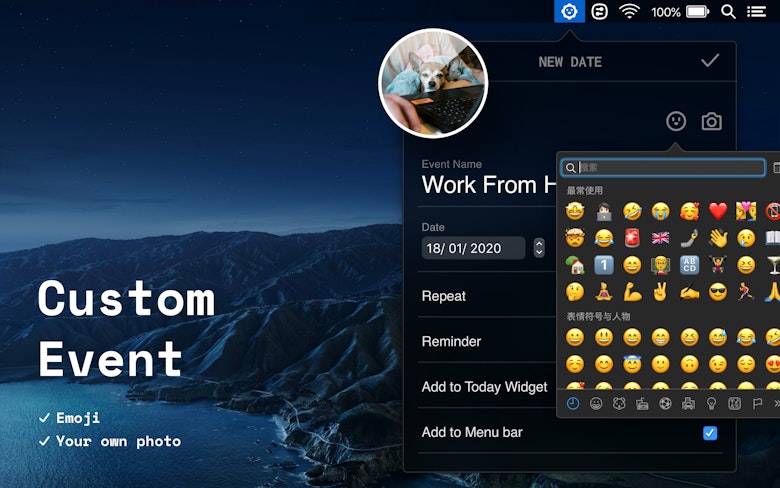
Task: Confirm new date with the checkmark icon
Action: coord(710,61)
